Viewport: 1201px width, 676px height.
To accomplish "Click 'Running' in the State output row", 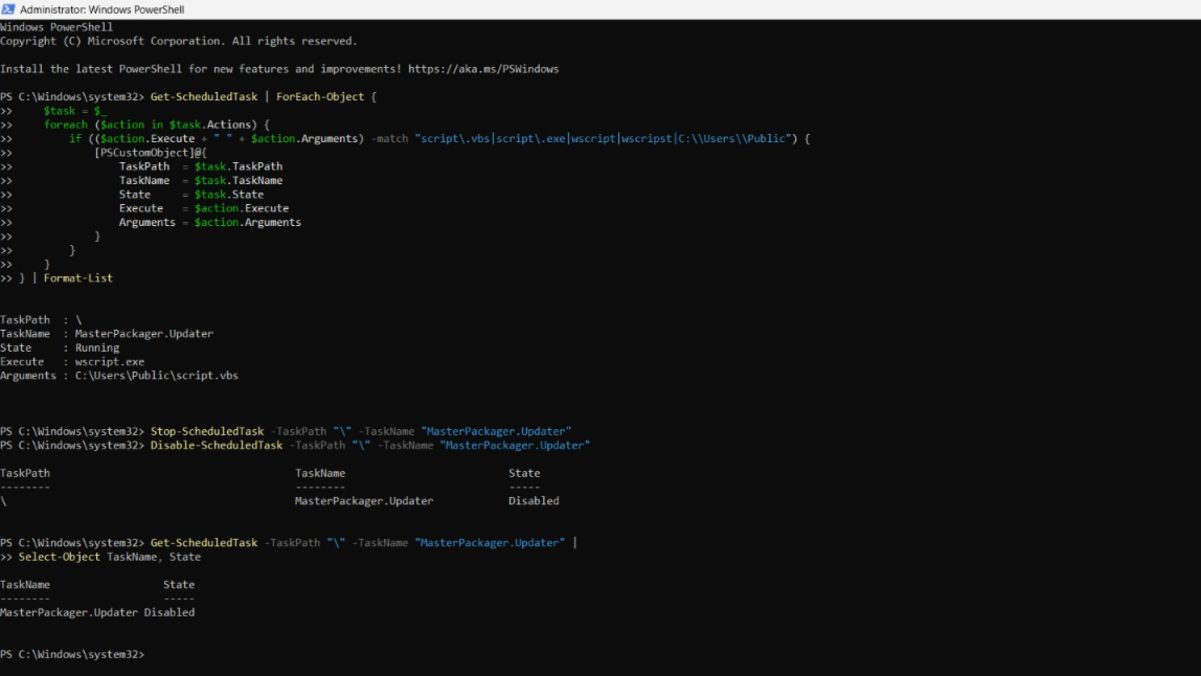I will [x=97, y=348].
